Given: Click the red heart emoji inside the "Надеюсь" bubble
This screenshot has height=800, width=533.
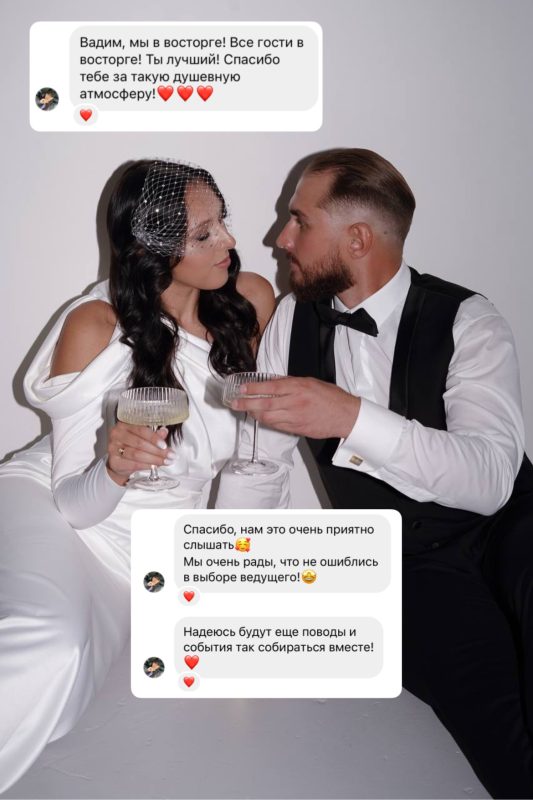Looking at the screenshot, I should click(x=192, y=662).
